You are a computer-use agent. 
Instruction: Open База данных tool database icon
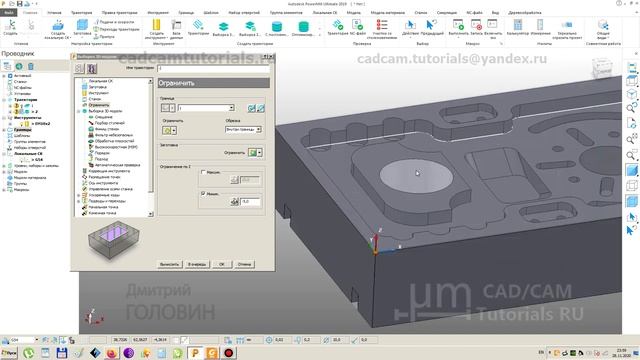point(176,25)
